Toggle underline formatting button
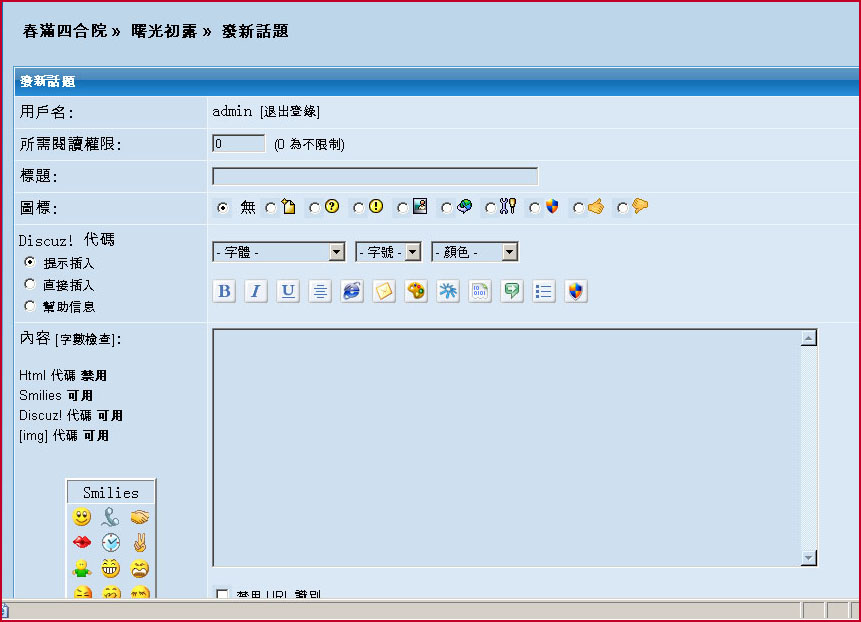The image size is (861, 622). click(x=288, y=291)
